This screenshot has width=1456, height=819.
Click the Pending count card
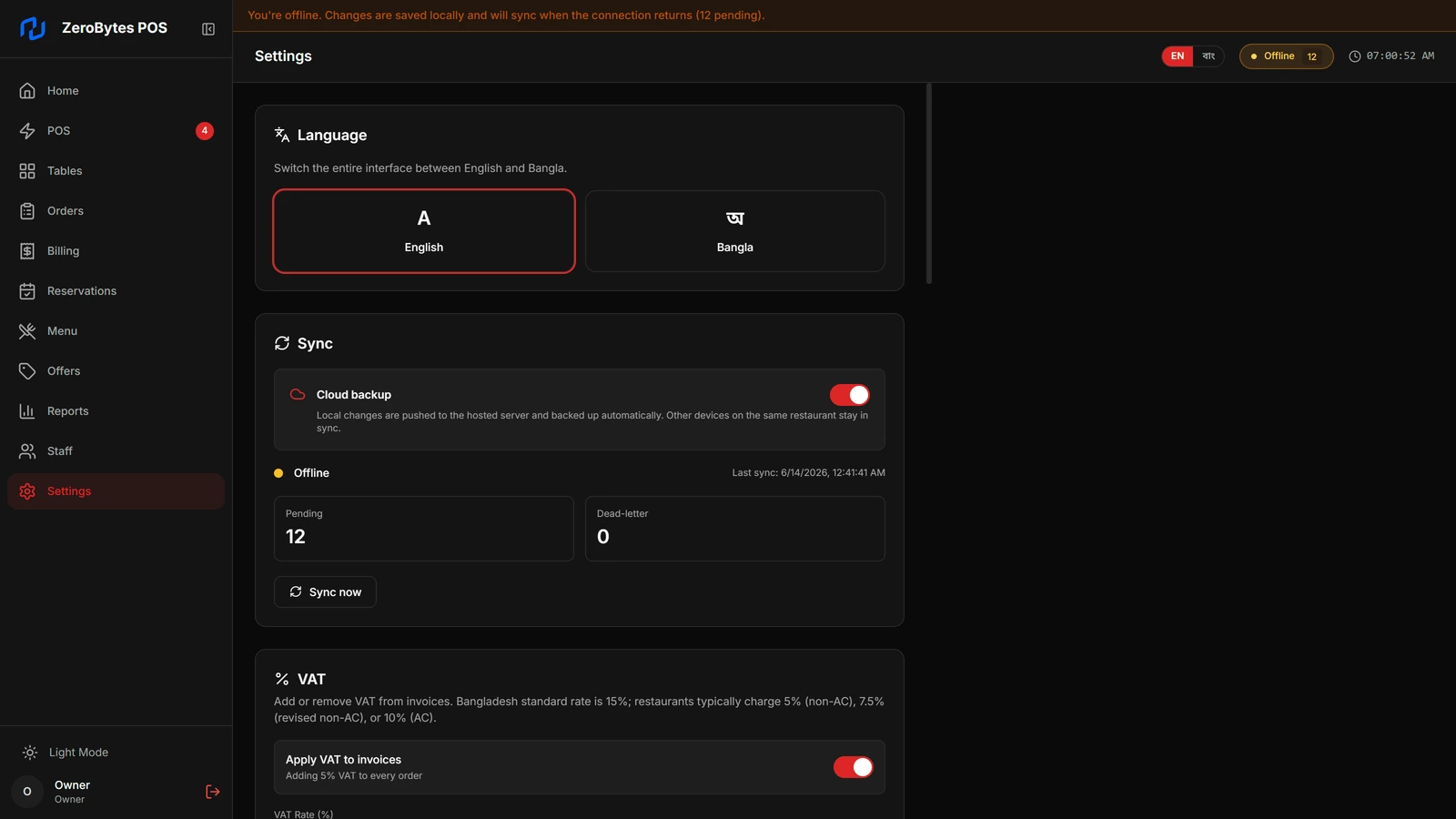click(x=424, y=529)
